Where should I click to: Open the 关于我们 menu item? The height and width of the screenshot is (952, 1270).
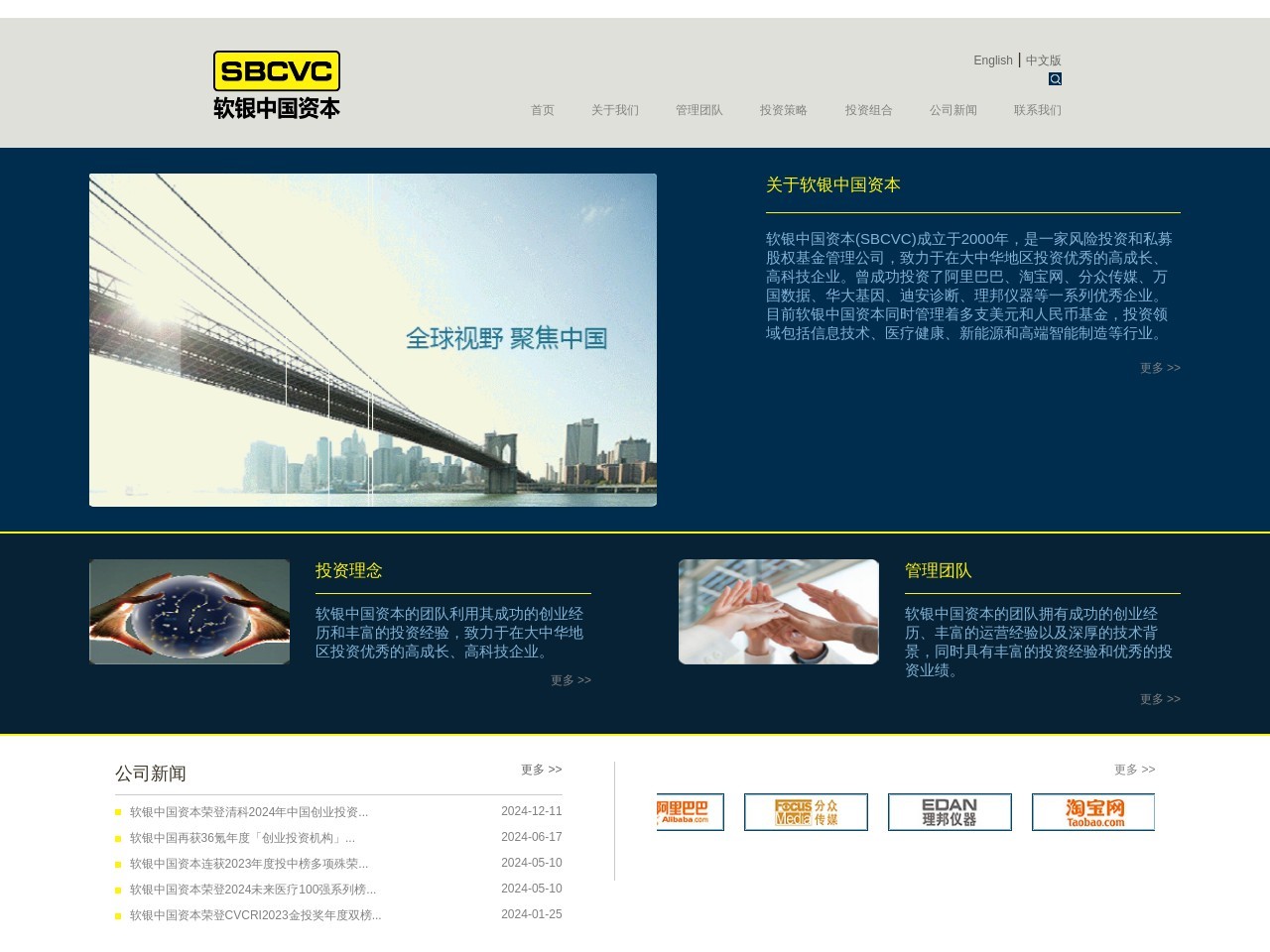(615, 110)
